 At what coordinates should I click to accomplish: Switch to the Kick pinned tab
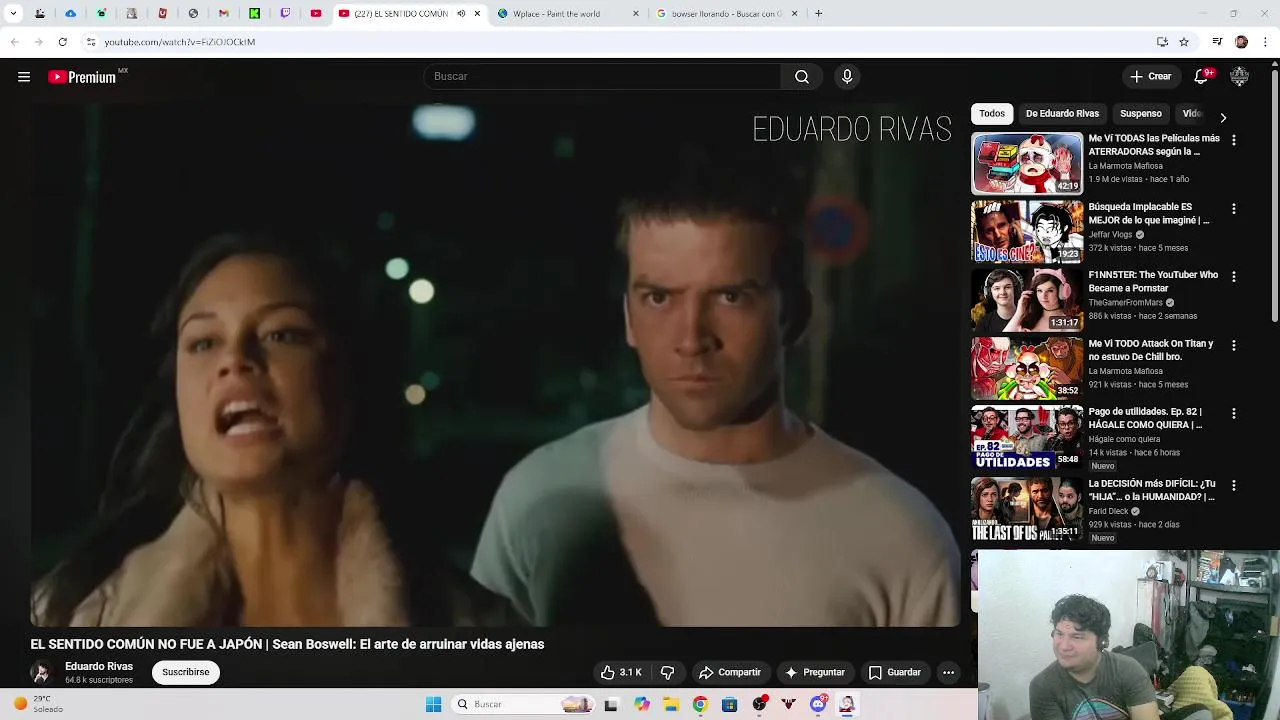coord(255,14)
